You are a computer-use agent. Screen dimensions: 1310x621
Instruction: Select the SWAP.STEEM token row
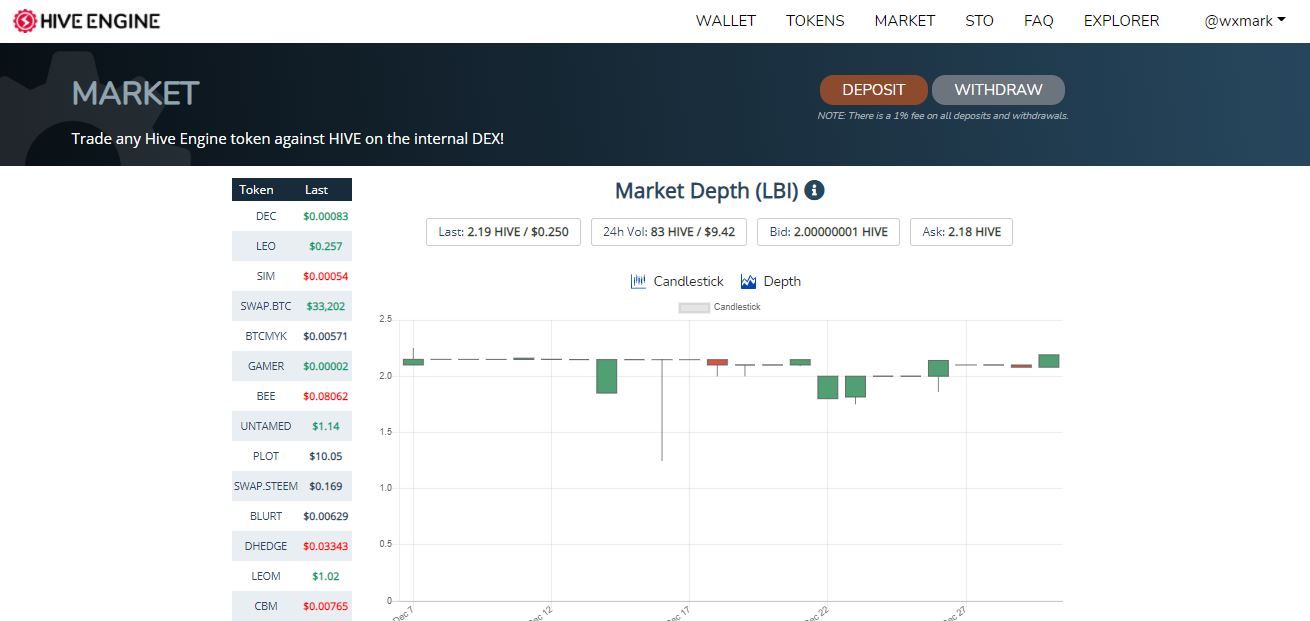pyautogui.click(x=292, y=486)
